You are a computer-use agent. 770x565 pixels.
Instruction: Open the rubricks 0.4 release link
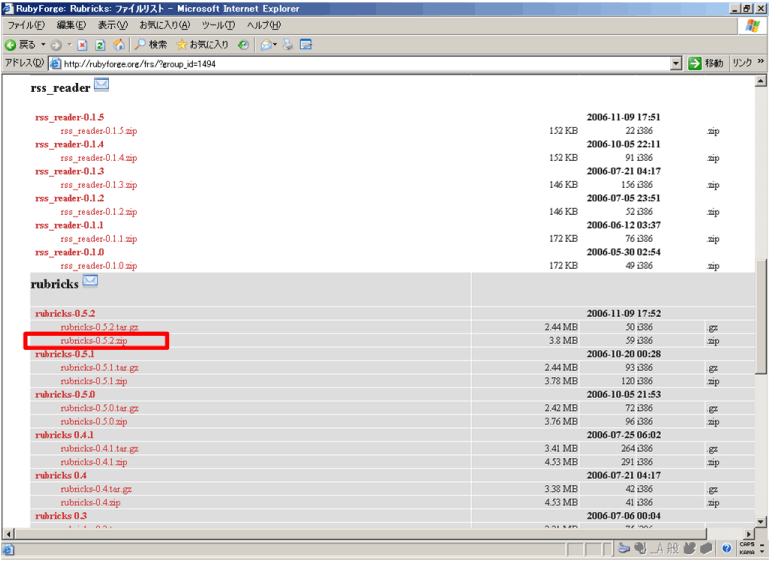tap(61, 475)
